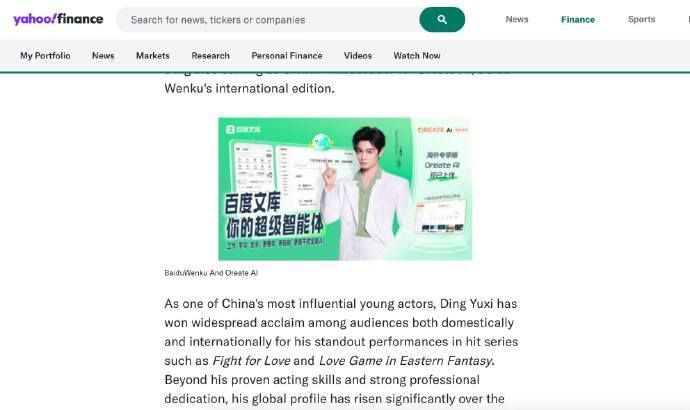Click the green search magnifier button
Image resolution: width=690 pixels, height=410 pixels.
pyautogui.click(x=442, y=19)
